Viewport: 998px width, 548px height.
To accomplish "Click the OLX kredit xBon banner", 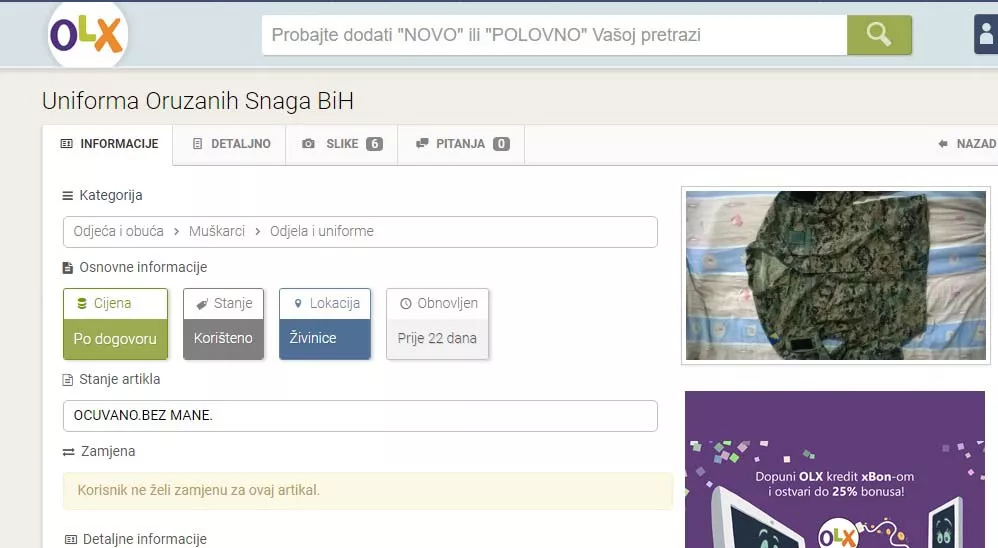I will [x=834, y=470].
